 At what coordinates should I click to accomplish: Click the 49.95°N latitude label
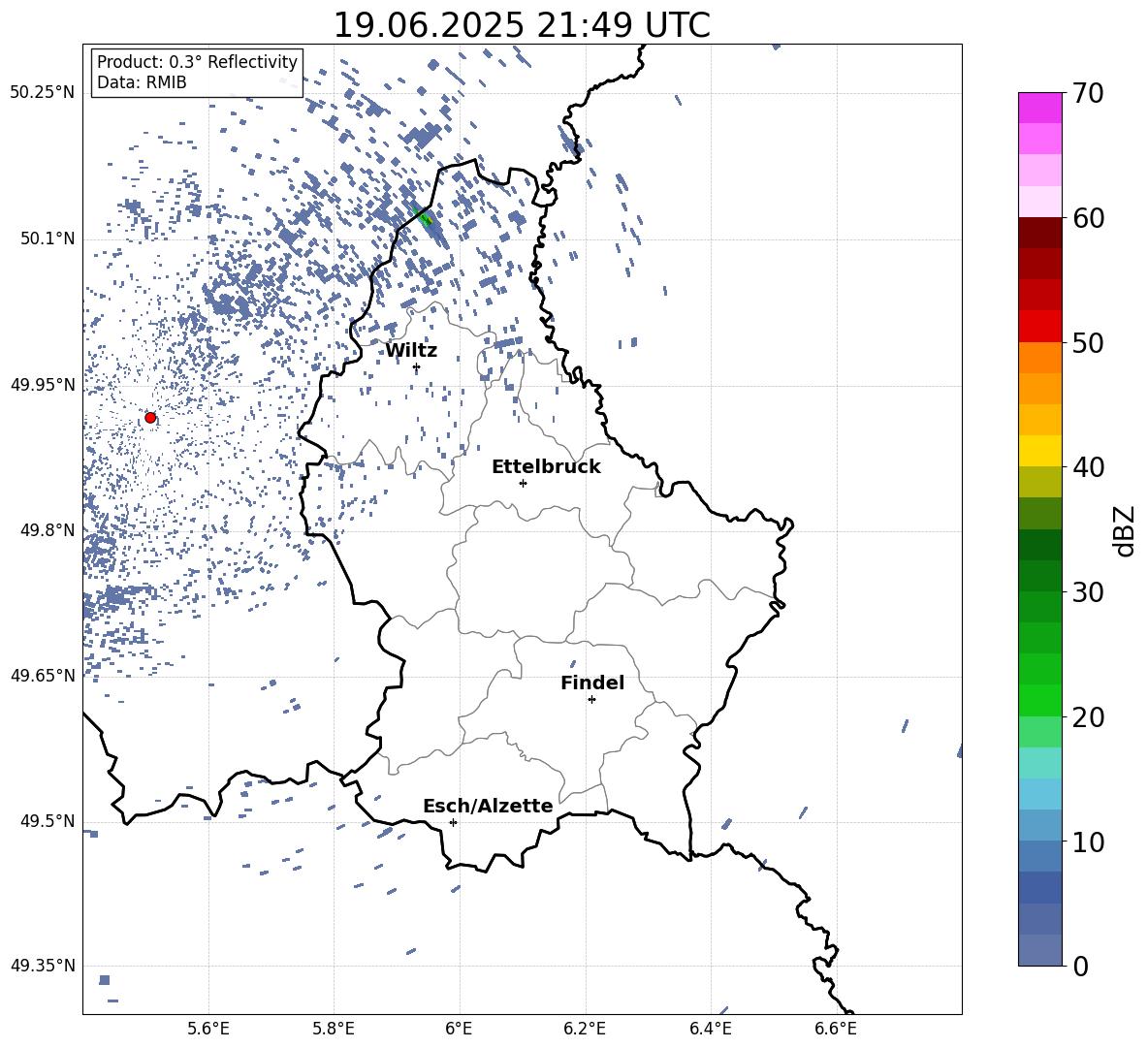point(43,385)
